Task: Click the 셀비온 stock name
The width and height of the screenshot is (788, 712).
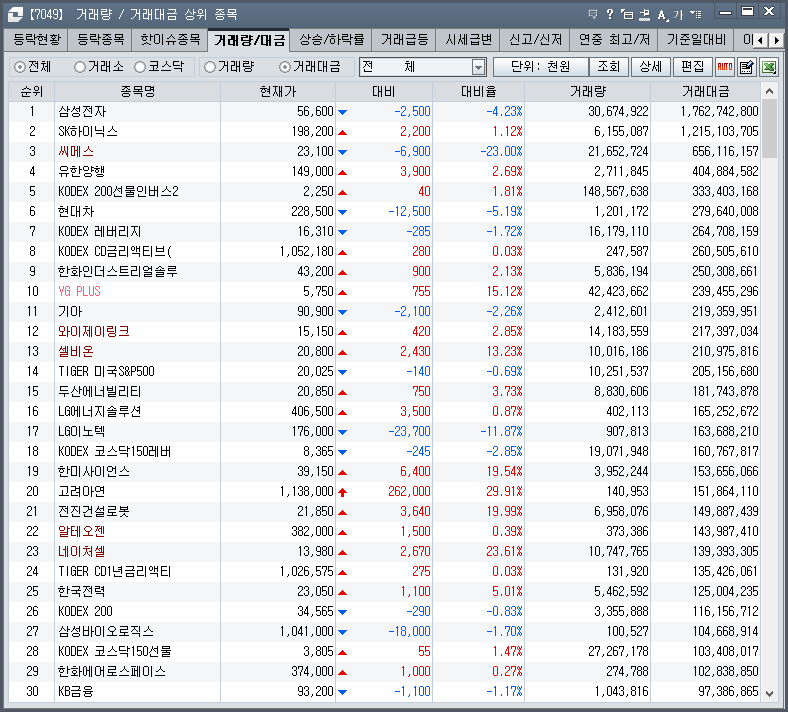Action: [x=76, y=352]
